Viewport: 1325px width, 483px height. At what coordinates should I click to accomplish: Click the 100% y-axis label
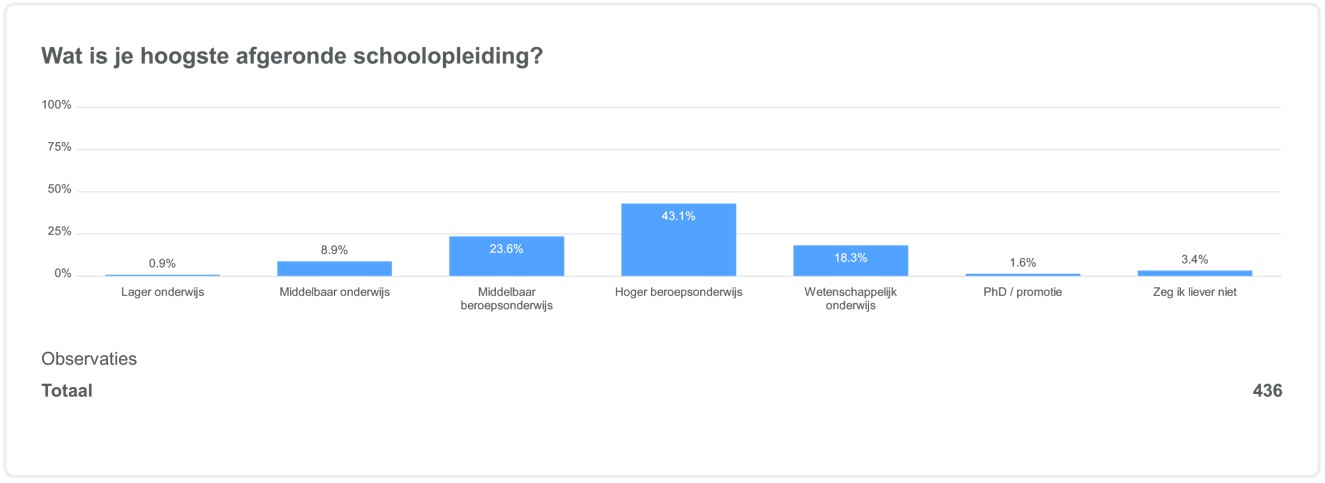click(56, 106)
